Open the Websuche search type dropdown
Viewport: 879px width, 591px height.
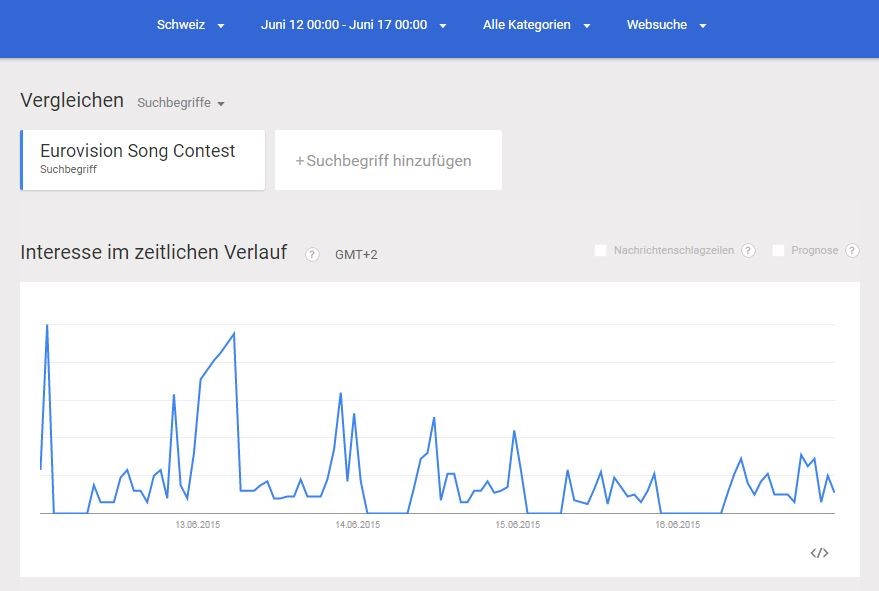(x=666, y=25)
